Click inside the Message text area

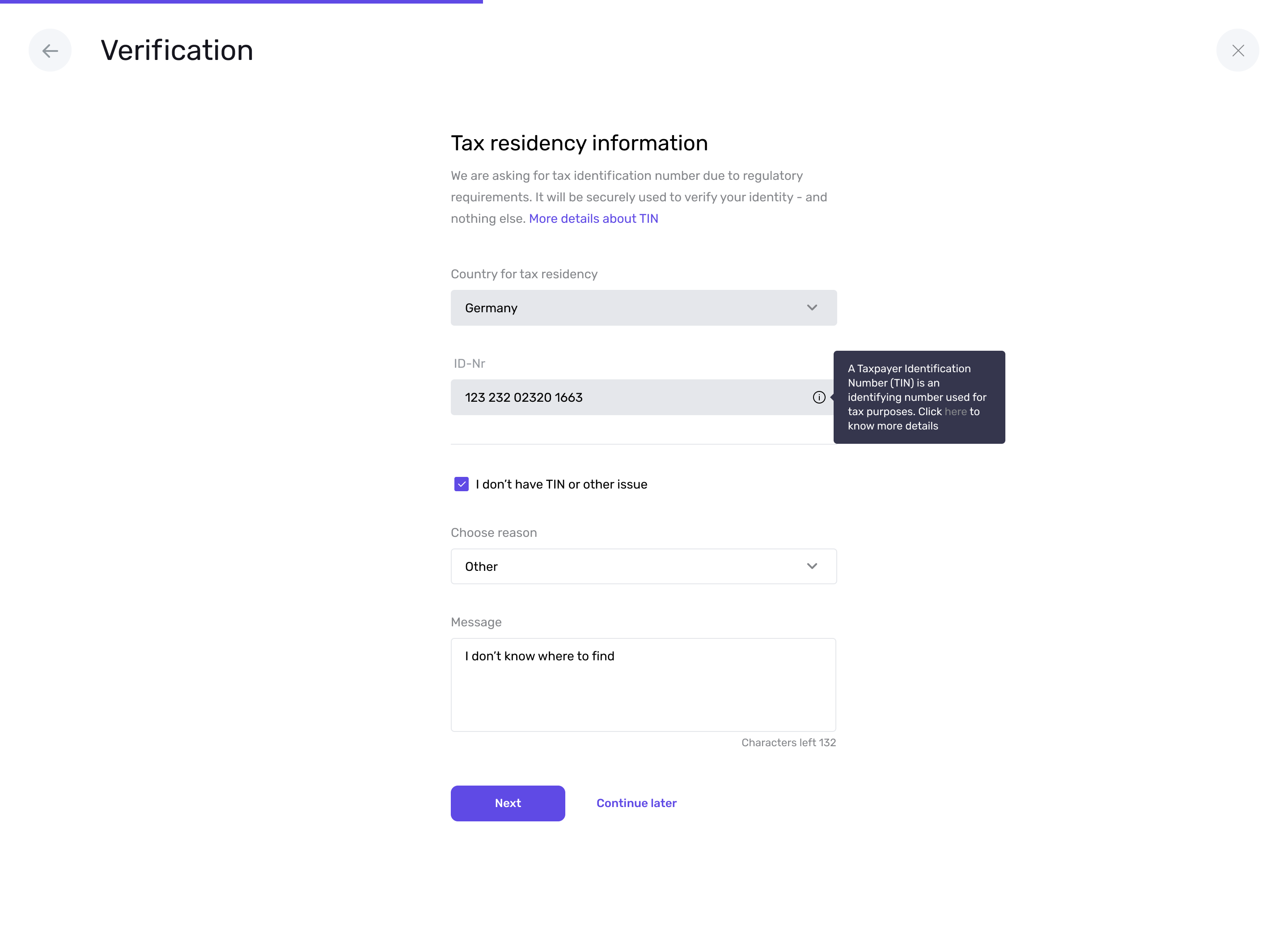pos(643,684)
